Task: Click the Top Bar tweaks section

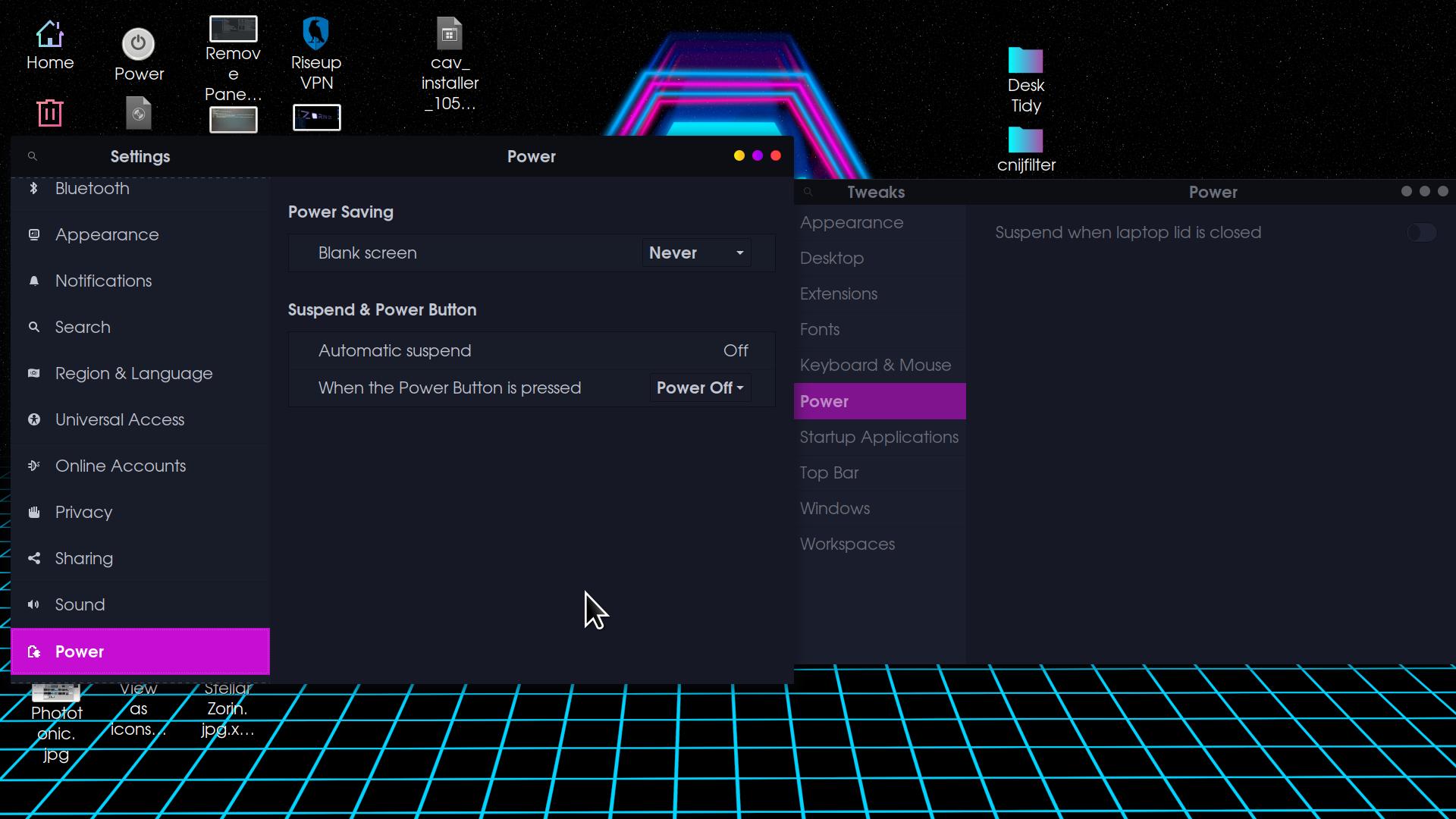Action: [828, 471]
